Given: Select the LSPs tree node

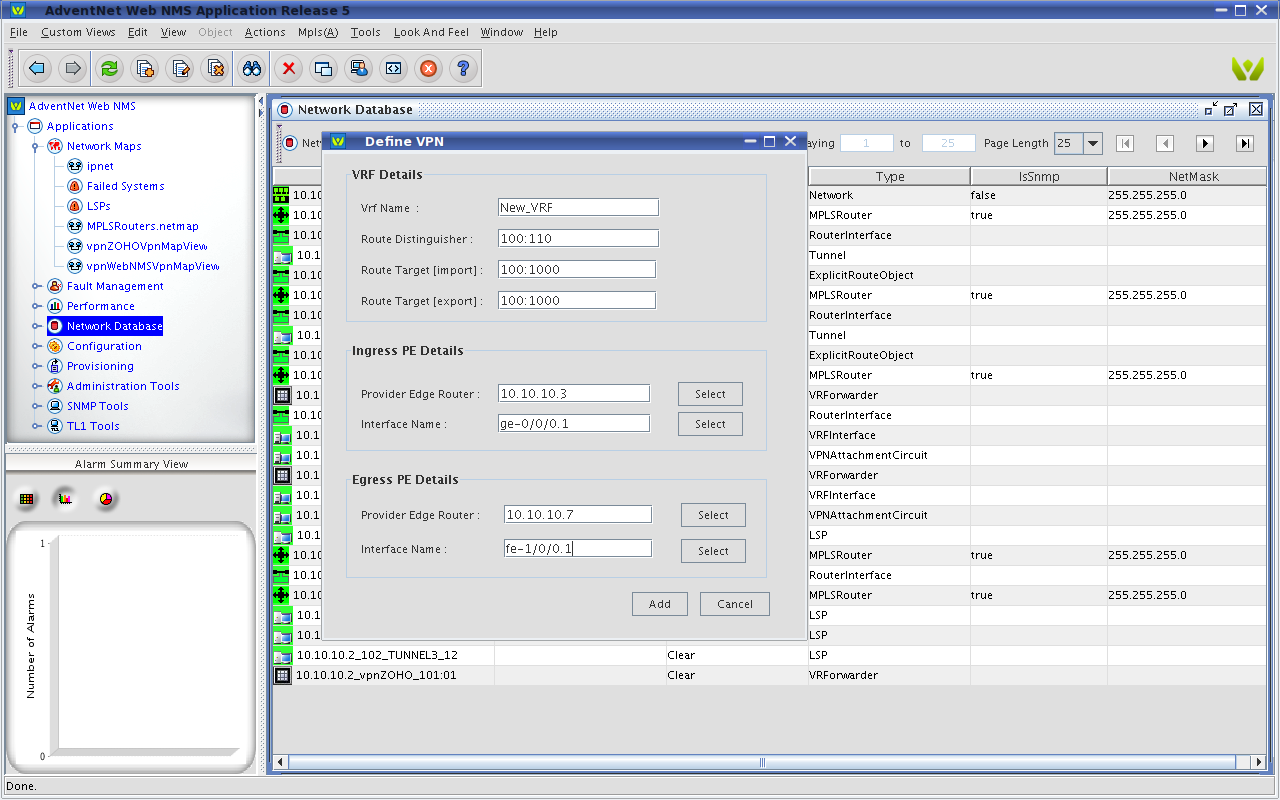Looking at the screenshot, I should [98, 206].
